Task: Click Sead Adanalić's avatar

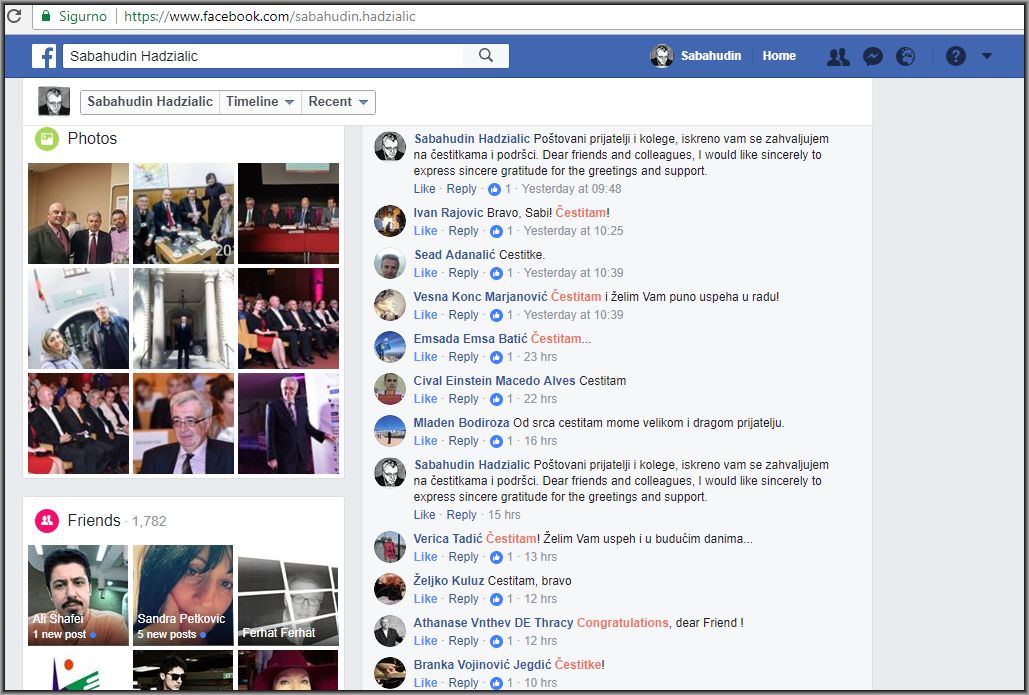Action: [390, 263]
